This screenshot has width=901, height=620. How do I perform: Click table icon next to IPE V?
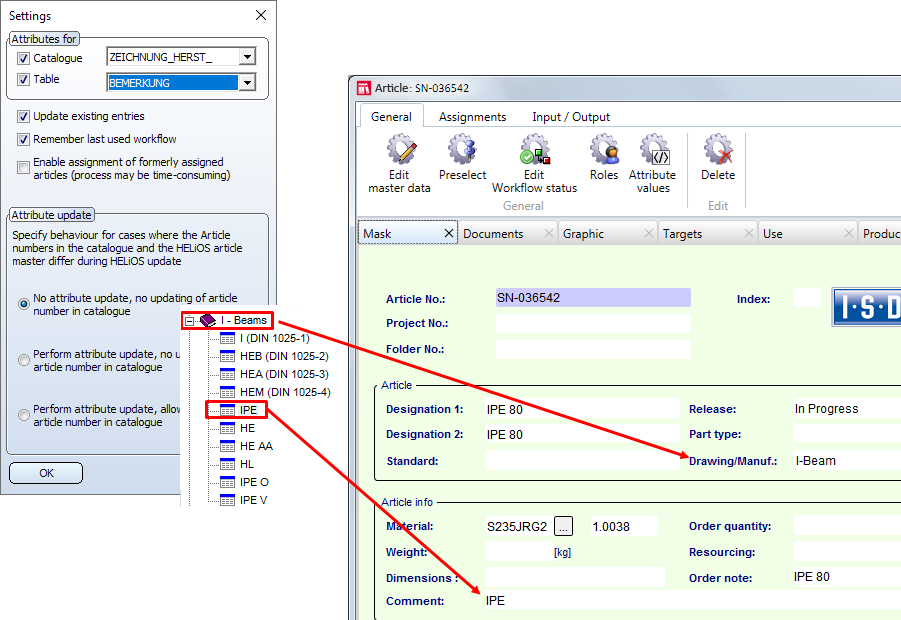point(228,500)
